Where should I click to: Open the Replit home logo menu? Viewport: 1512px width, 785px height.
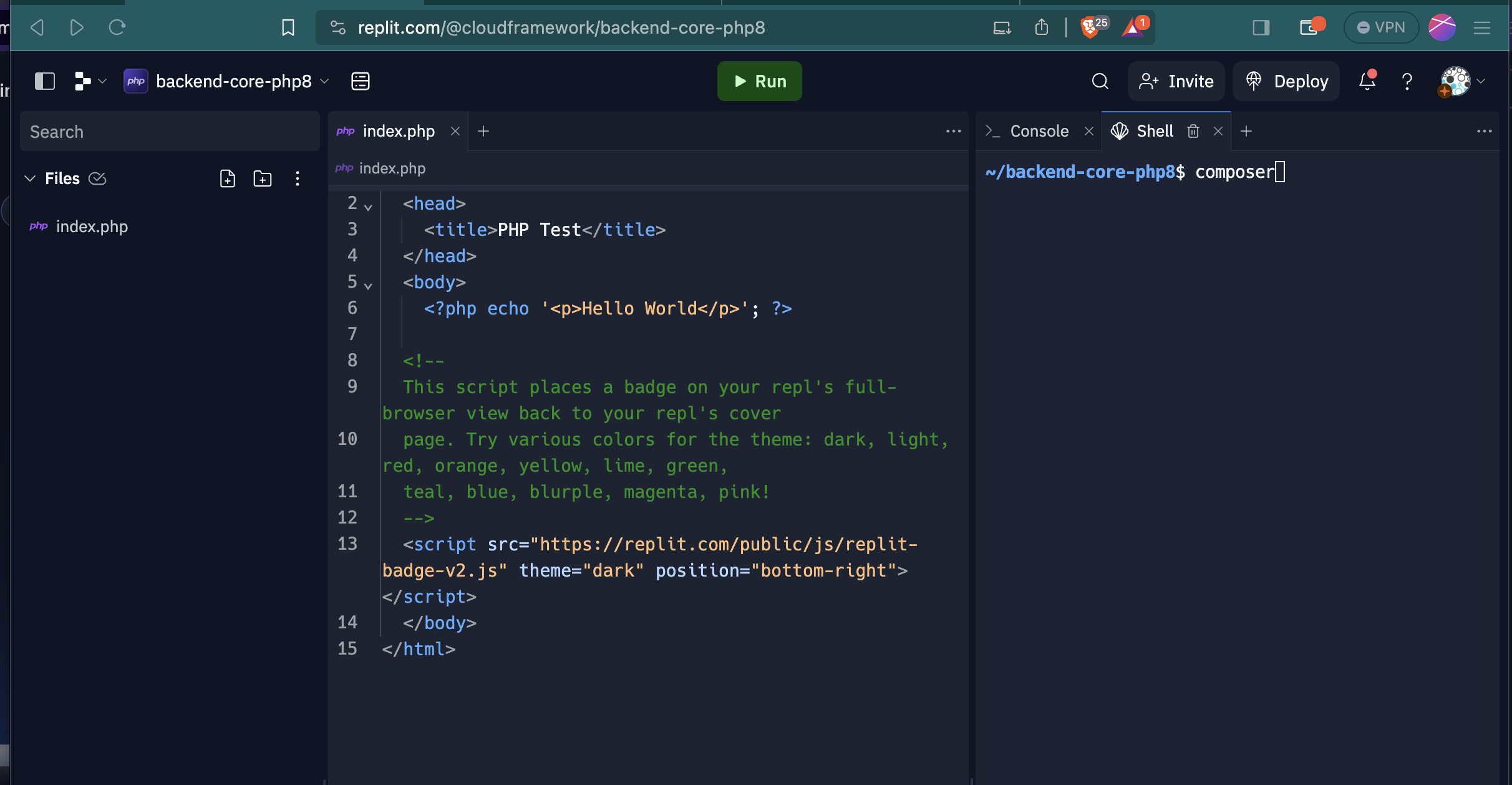[x=90, y=81]
